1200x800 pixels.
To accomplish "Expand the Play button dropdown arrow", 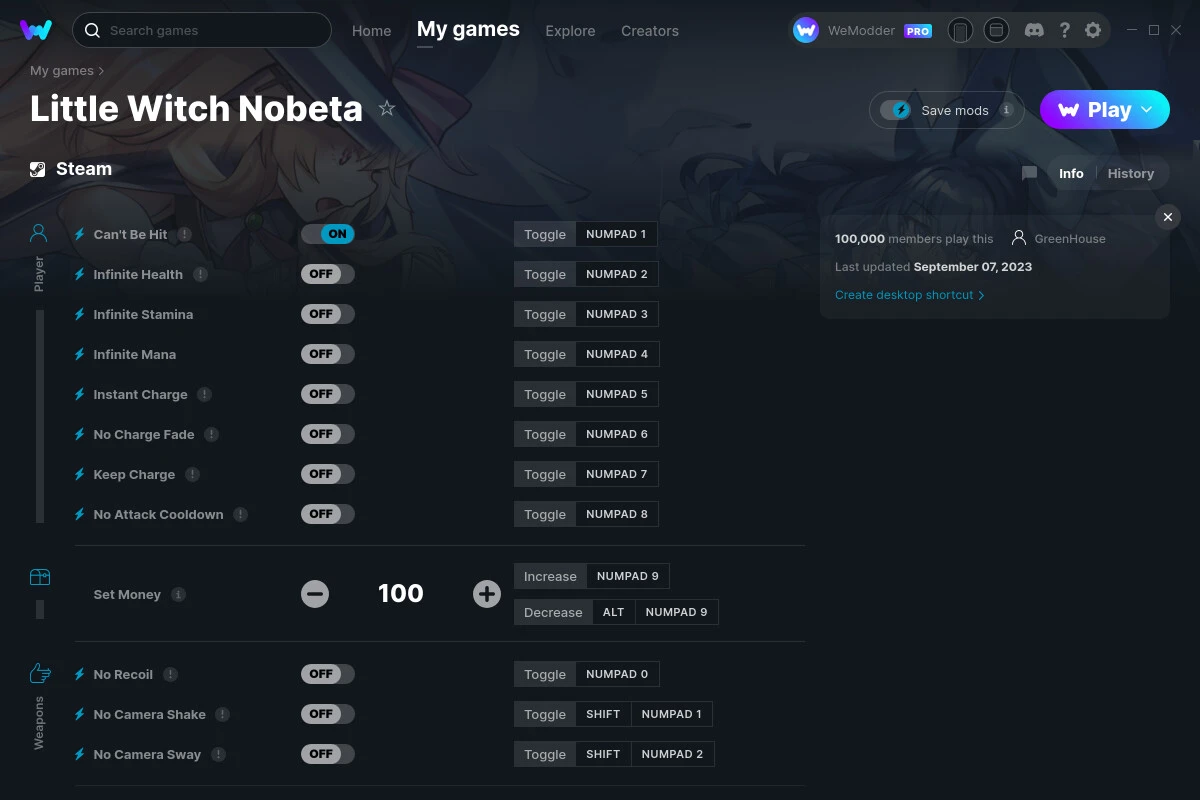I will coord(1147,110).
